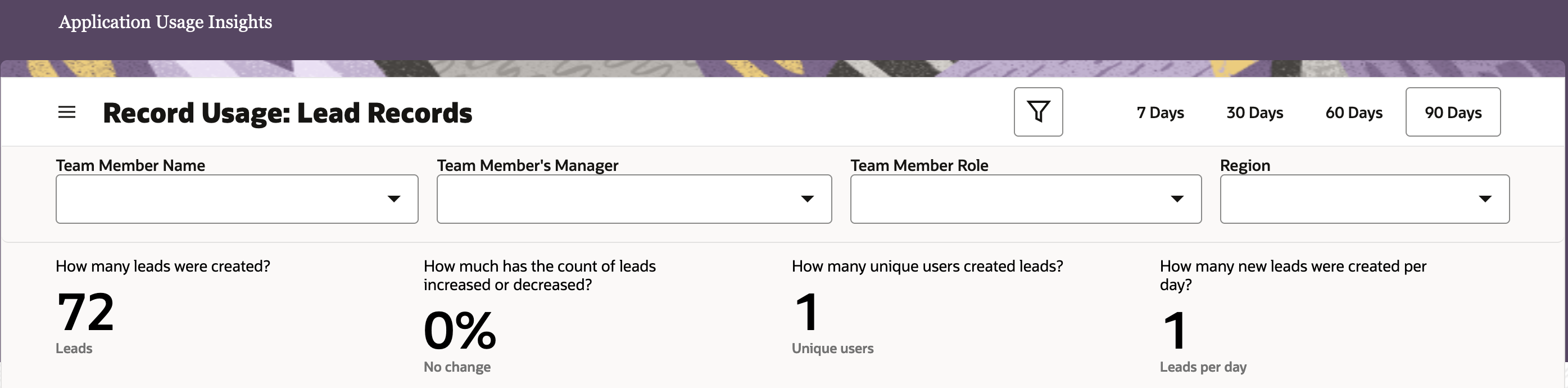
Task: Select the 30 Days time range
Action: (x=1254, y=112)
